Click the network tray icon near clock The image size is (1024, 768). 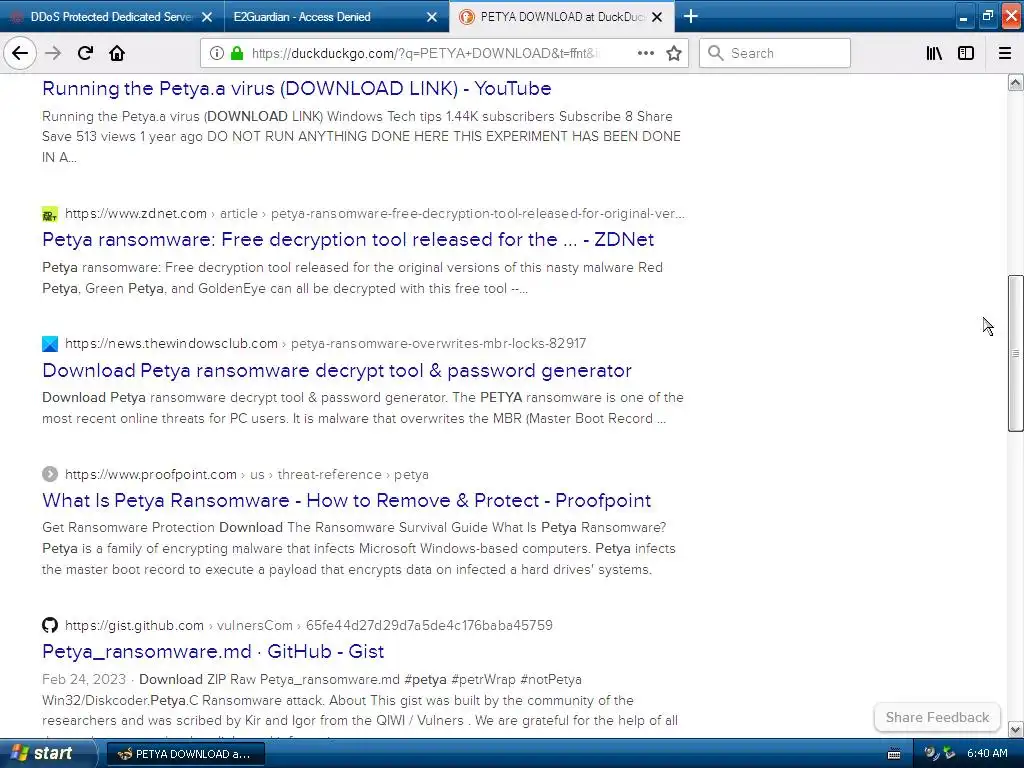(949, 754)
